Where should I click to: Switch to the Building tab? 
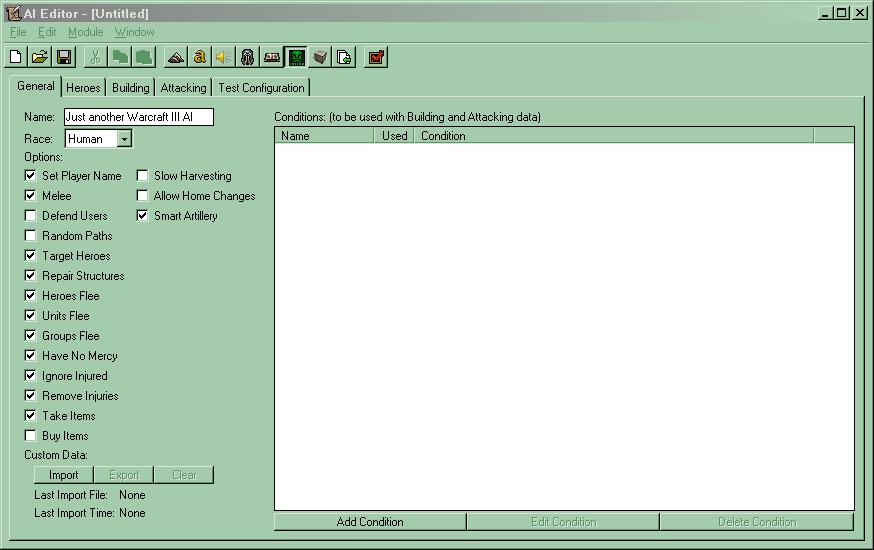tap(130, 88)
